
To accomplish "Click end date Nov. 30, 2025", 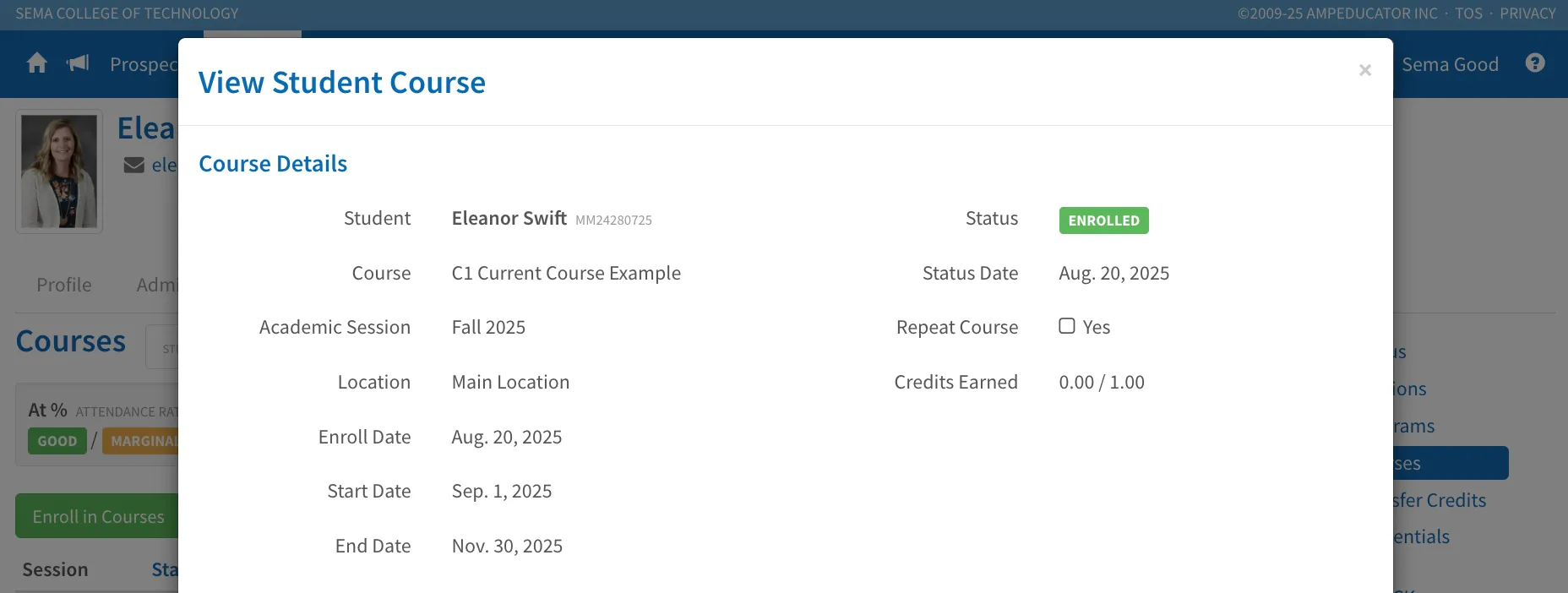I will point(507,546).
